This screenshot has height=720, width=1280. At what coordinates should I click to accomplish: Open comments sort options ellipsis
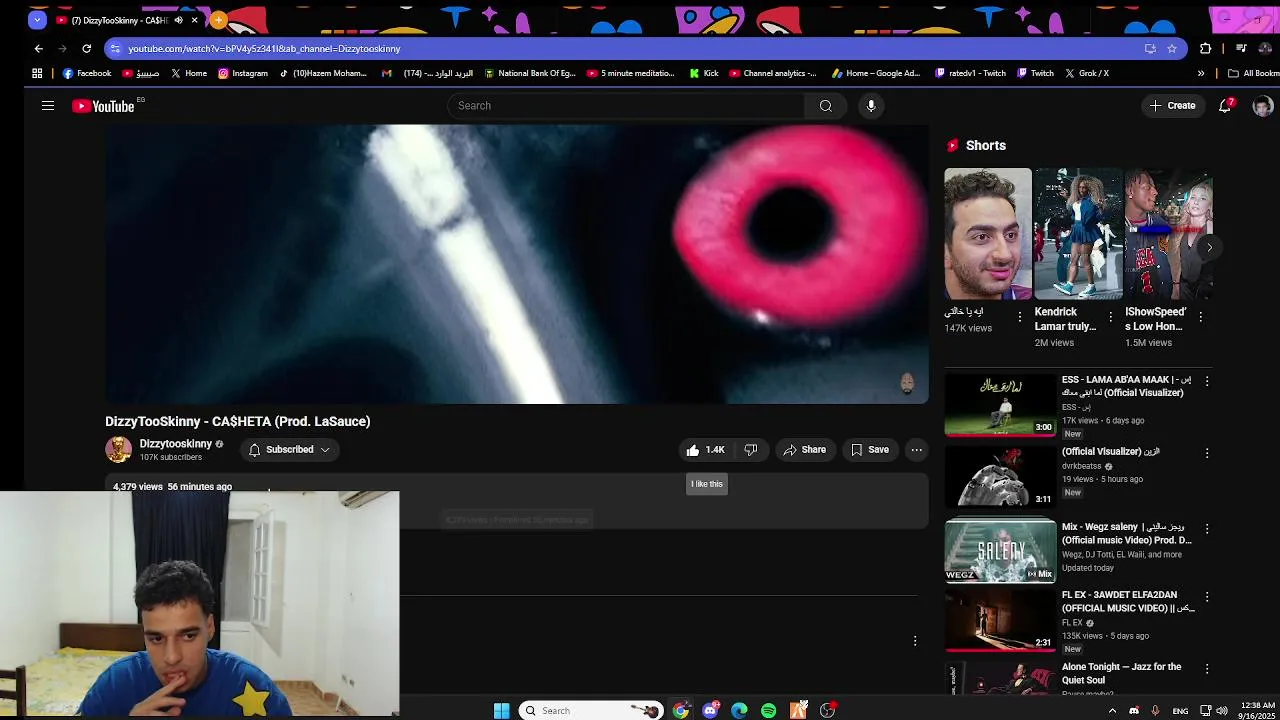(x=914, y=641)
